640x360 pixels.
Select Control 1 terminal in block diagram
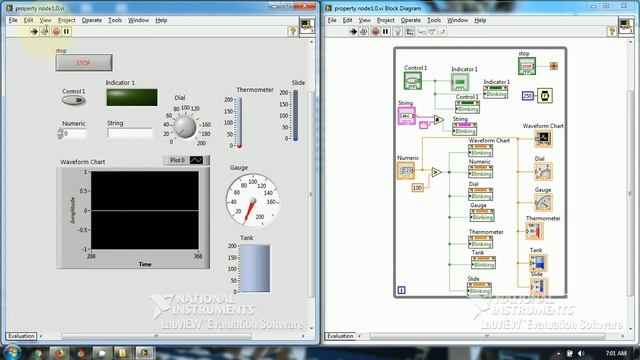coord(413,81)
